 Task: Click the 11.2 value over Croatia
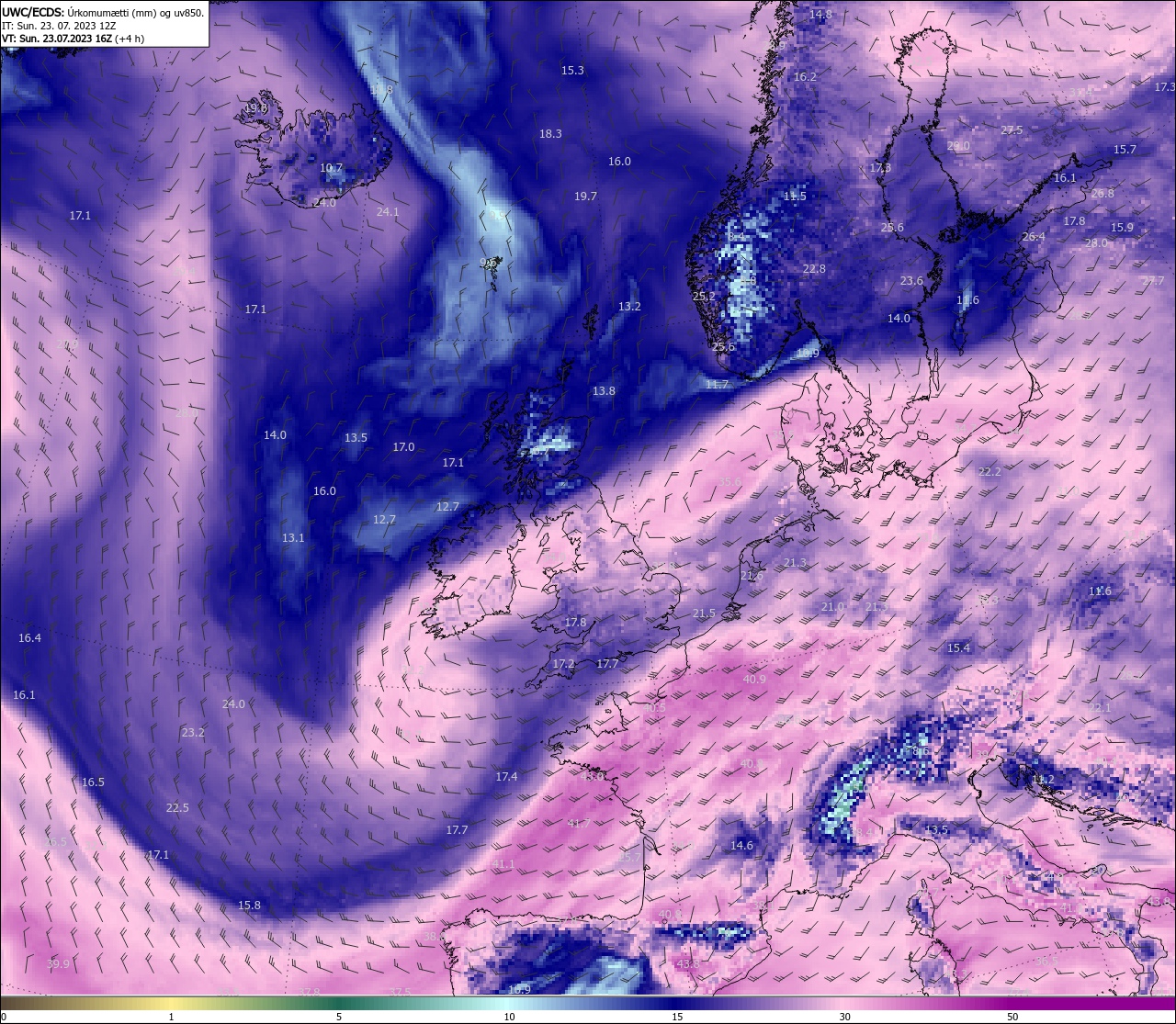tap(1043, 780)
